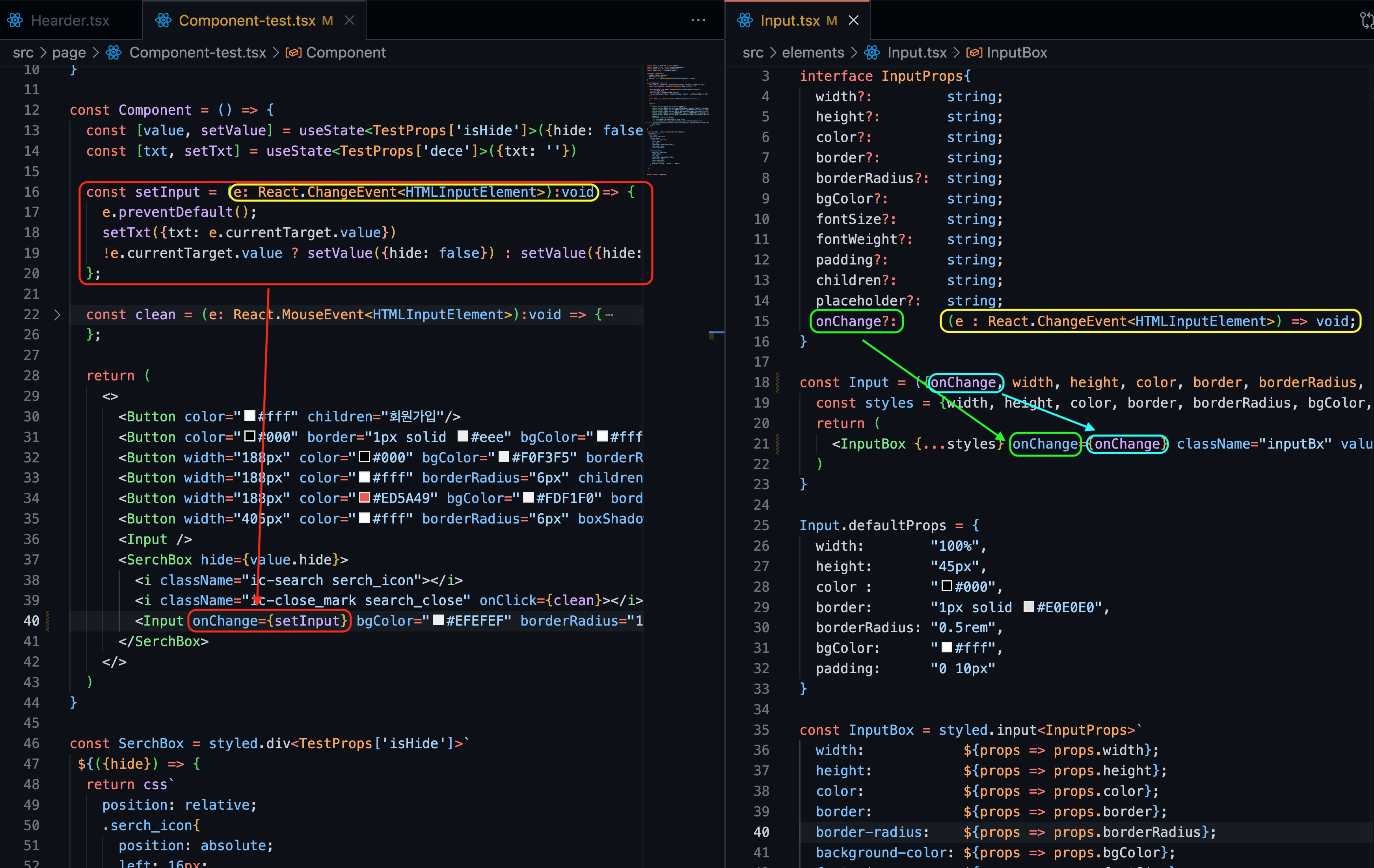Expand folded clean function at line 22

click(x=57, y=315)
